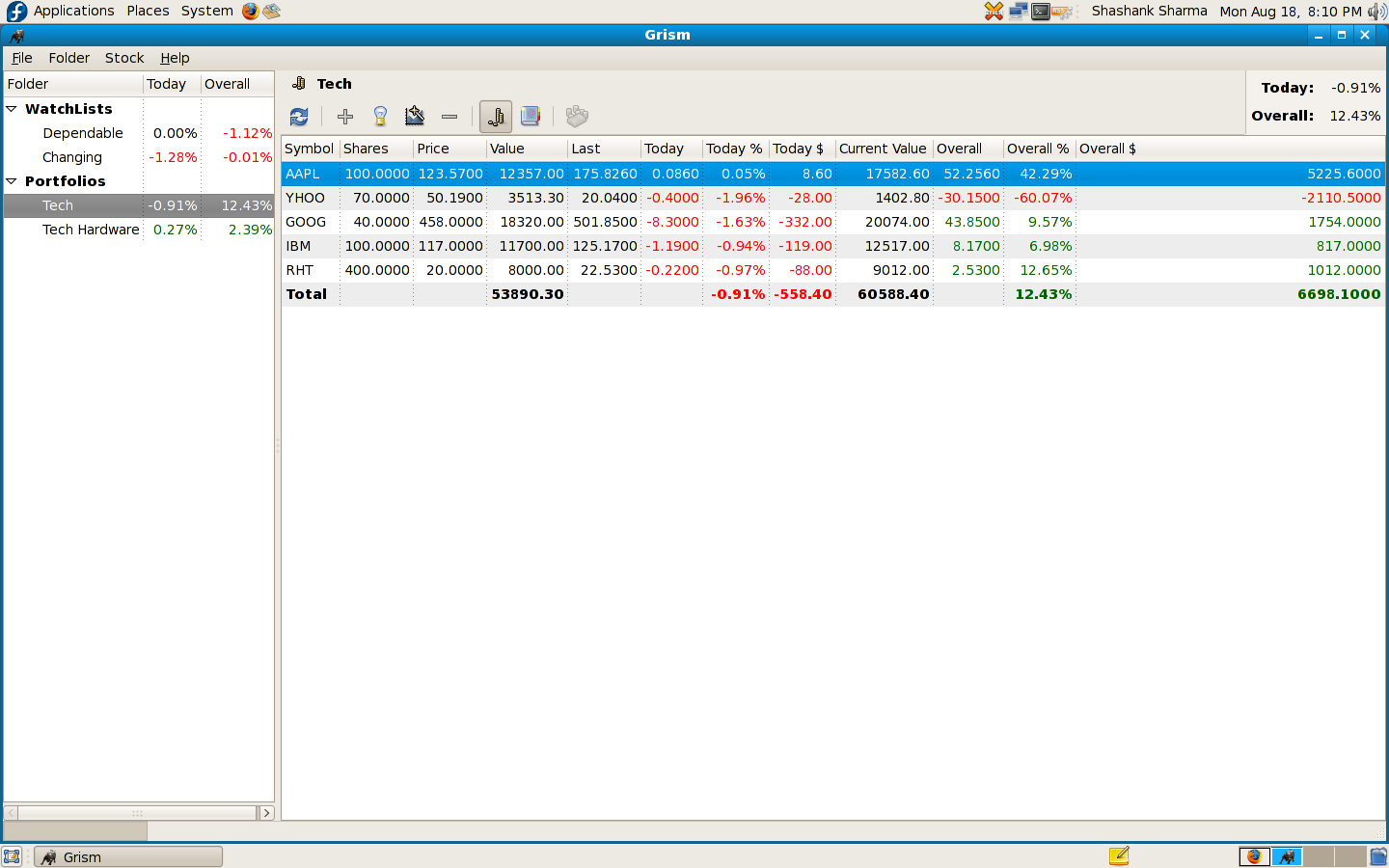Click the Fedora logo in the top panel
The image size is (1389, 868).
[x=16, y=11]
